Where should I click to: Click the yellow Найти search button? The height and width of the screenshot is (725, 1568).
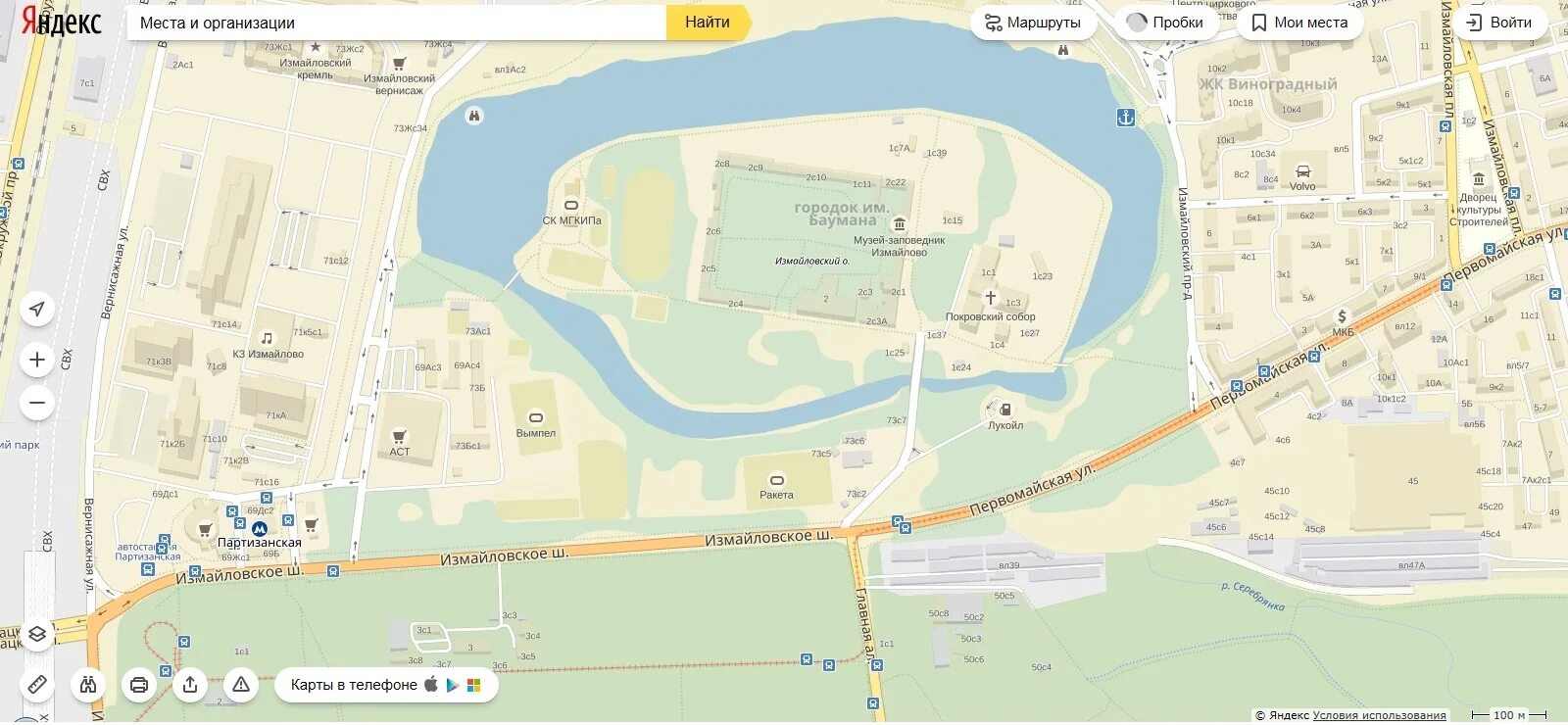tap(708, 23)
